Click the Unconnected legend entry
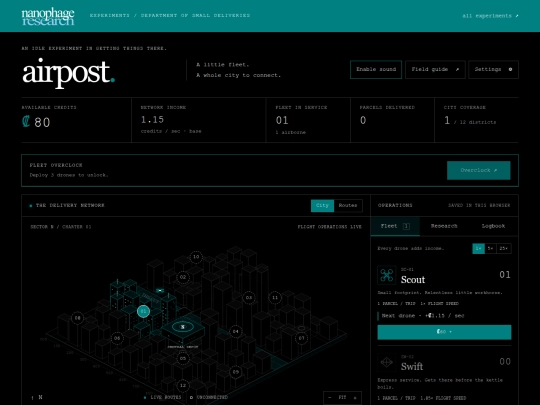 point(209,397)
